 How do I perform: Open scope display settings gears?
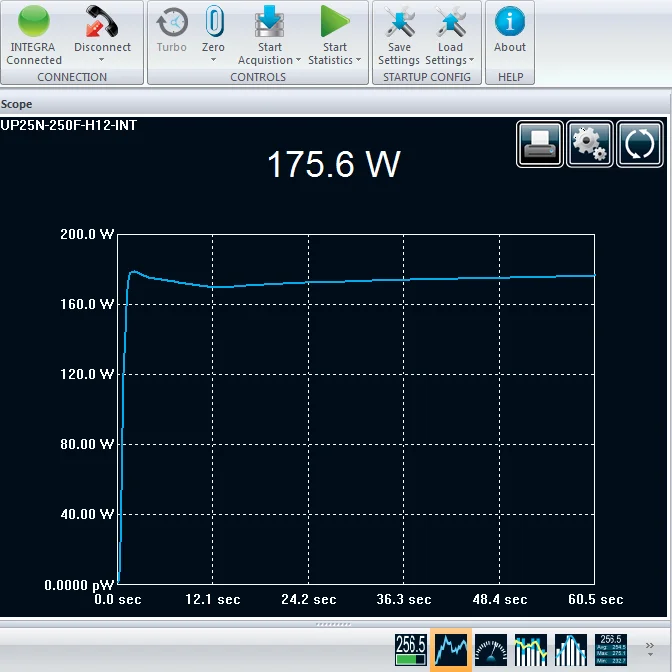[589, 144]
